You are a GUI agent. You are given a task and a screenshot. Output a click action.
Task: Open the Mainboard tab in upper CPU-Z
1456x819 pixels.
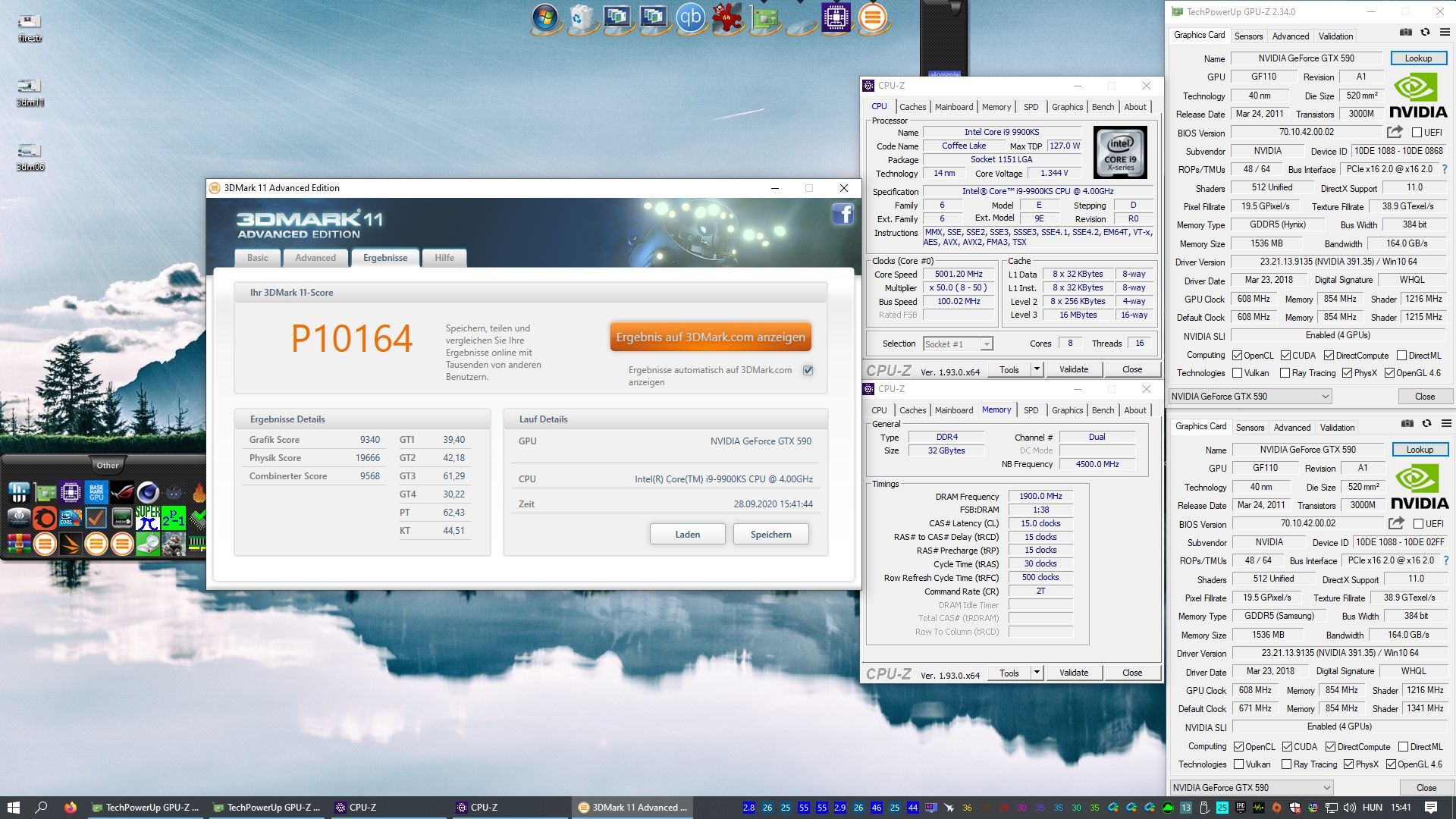tap(953, 107)
